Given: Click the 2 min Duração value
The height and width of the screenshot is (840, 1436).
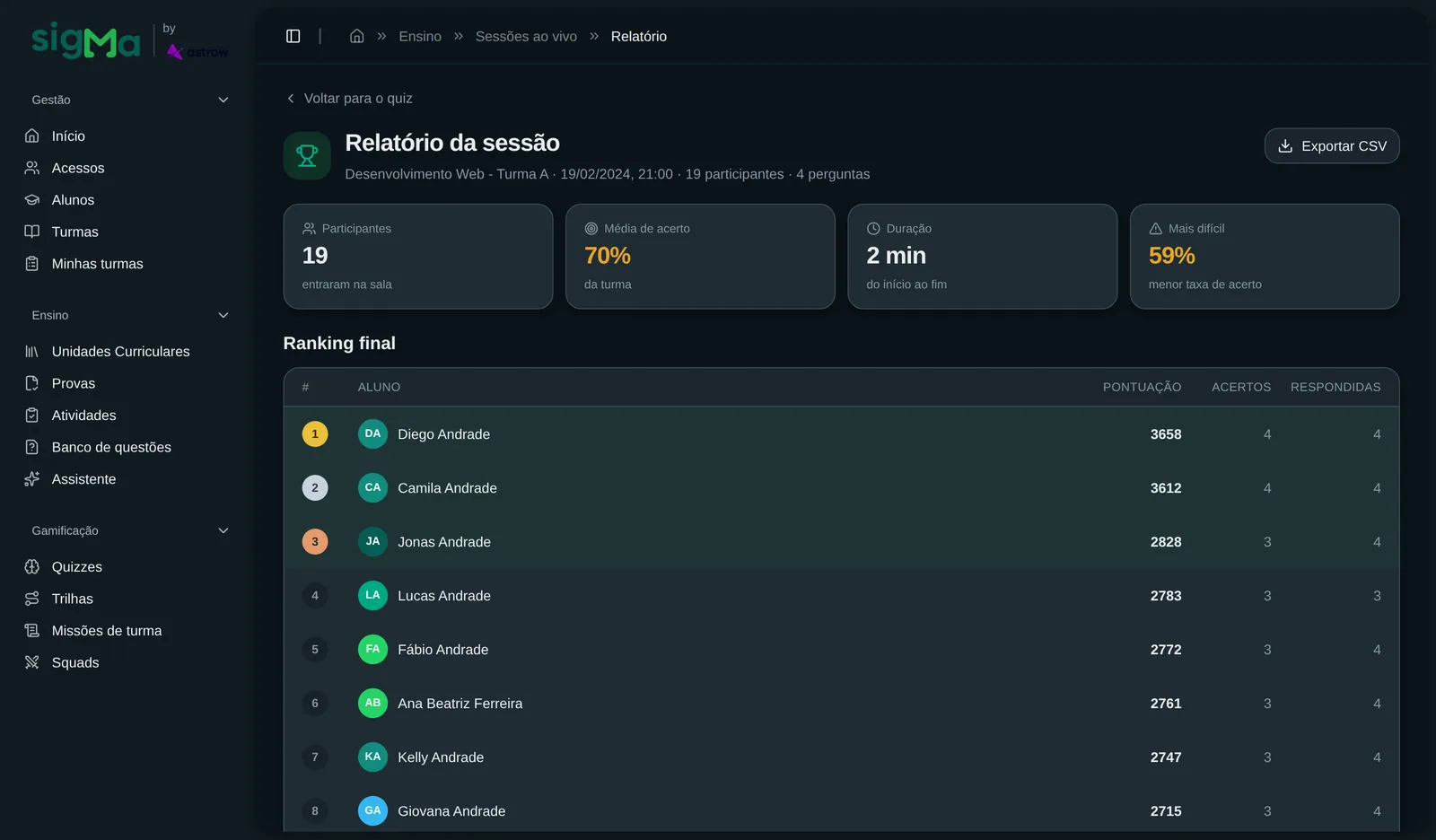Looking at the screenshot, I should (x=896, y=256).
